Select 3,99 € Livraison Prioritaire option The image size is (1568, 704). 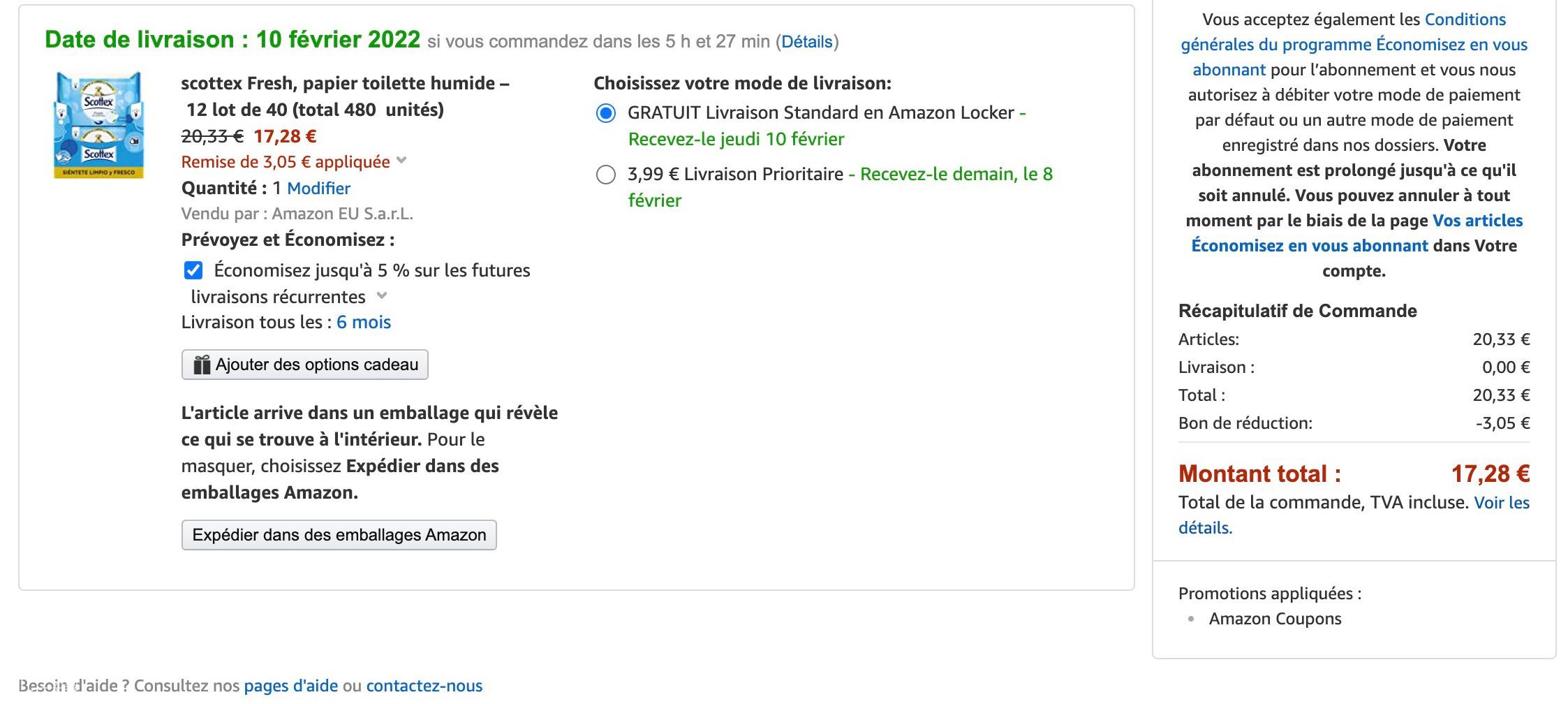click(x=605, y=175)
